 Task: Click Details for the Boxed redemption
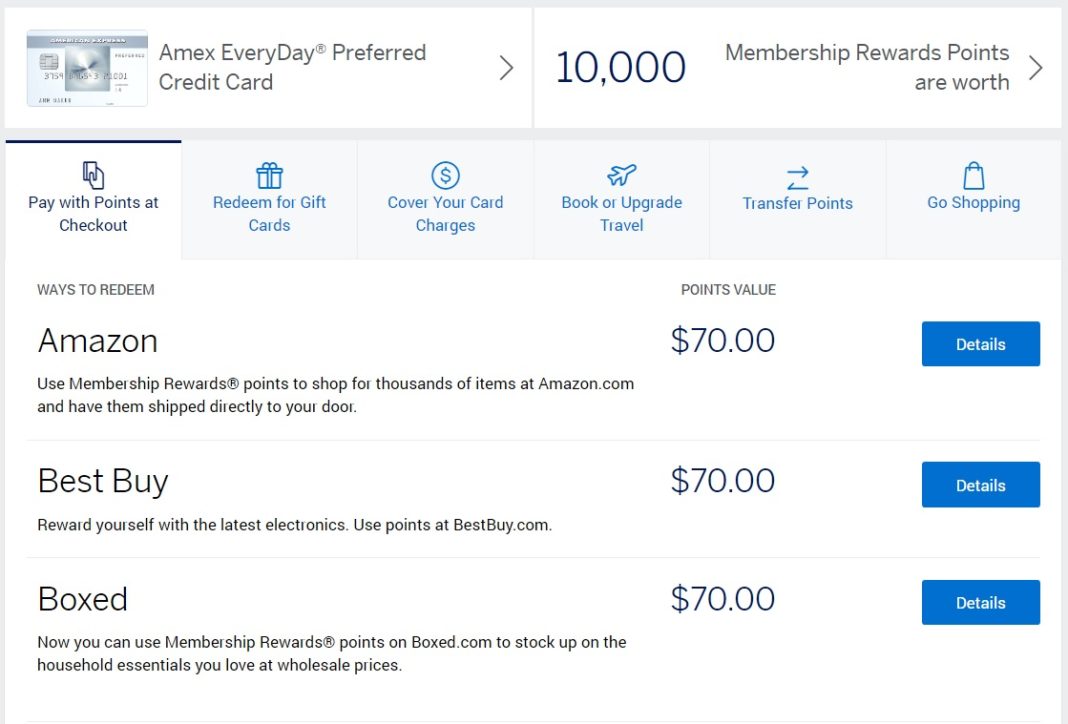(x=980, y=602)
